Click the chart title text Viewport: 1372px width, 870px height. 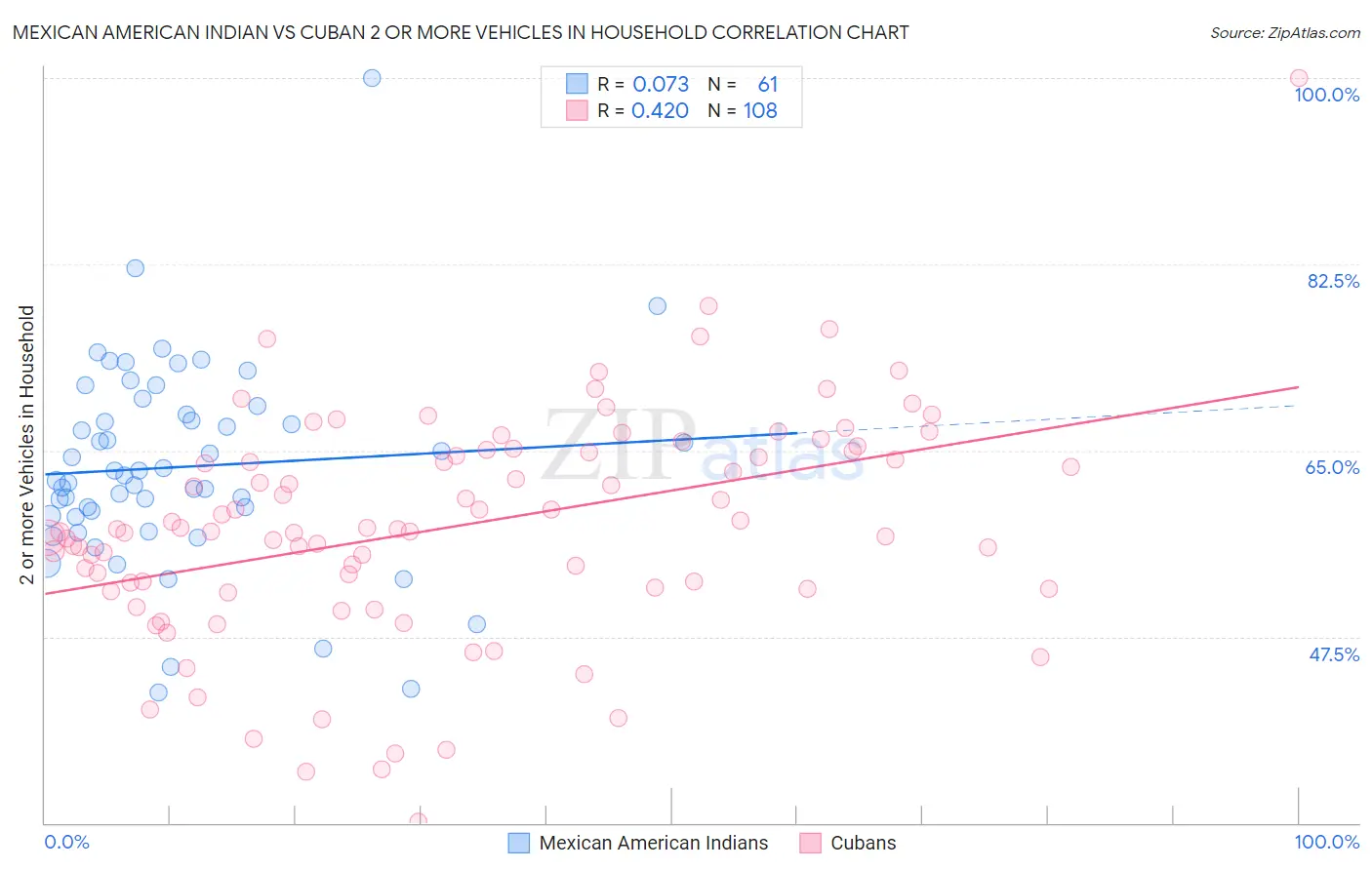click(461, 32)
